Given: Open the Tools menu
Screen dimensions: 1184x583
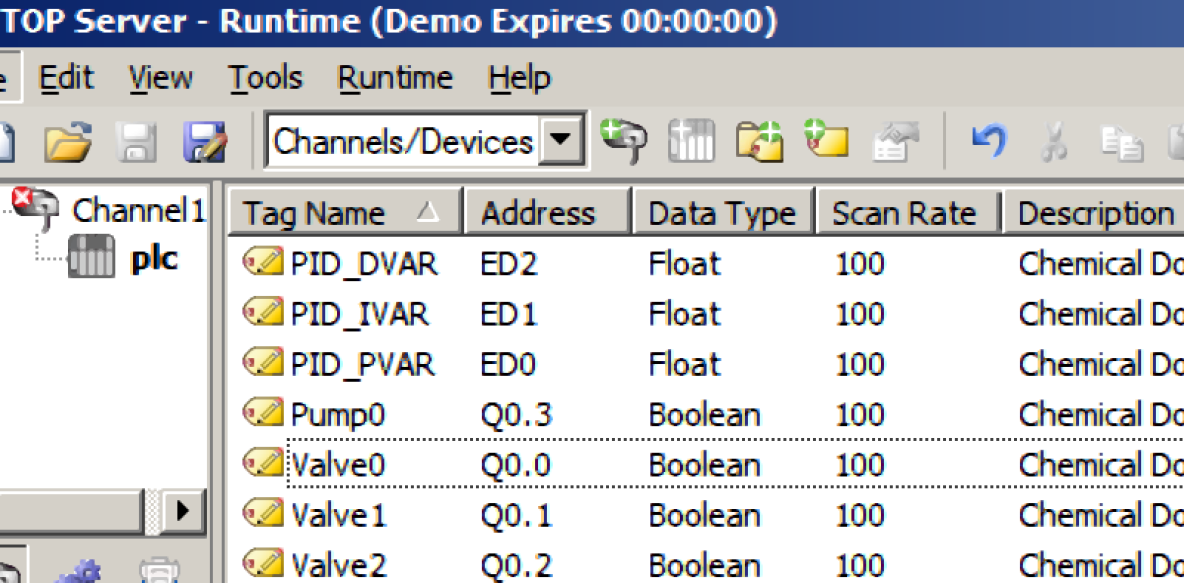Looking at the screenshot, I should pos(266,78).
